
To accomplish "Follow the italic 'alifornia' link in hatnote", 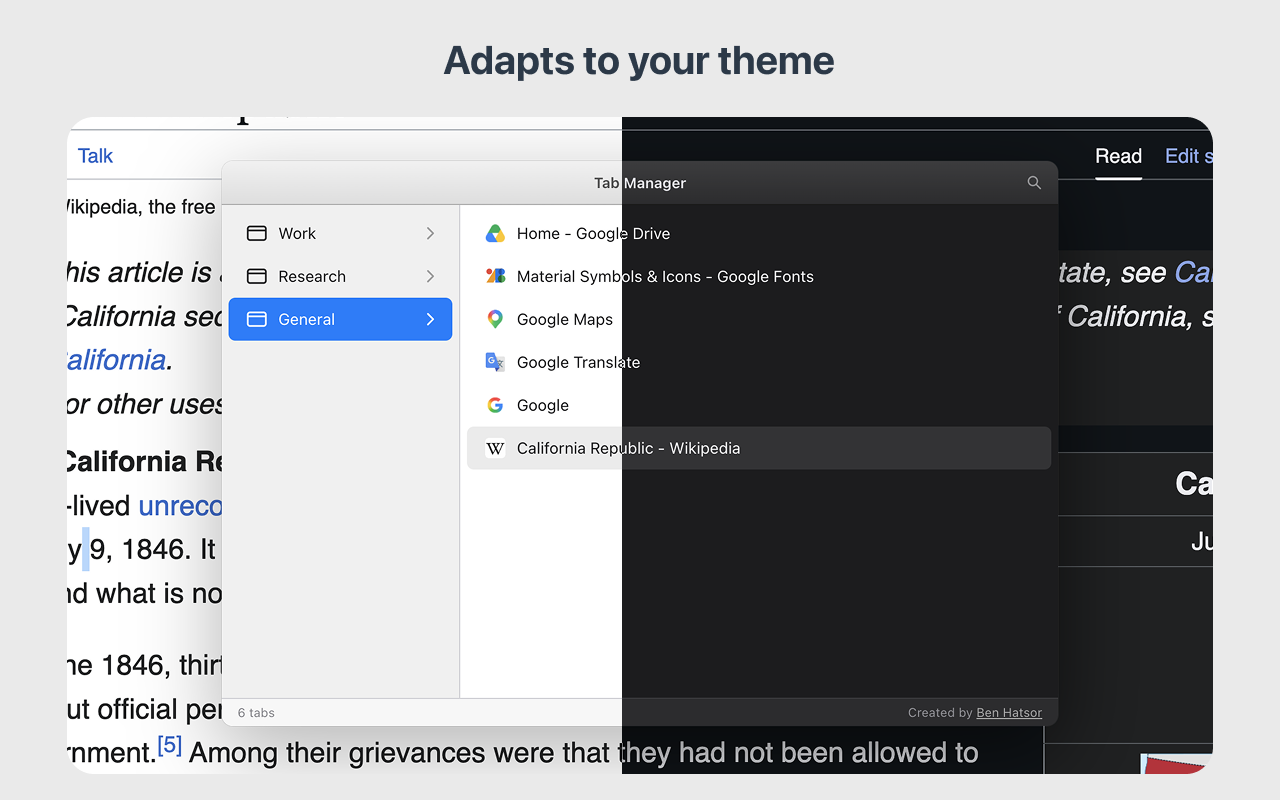I will point(116,360).
